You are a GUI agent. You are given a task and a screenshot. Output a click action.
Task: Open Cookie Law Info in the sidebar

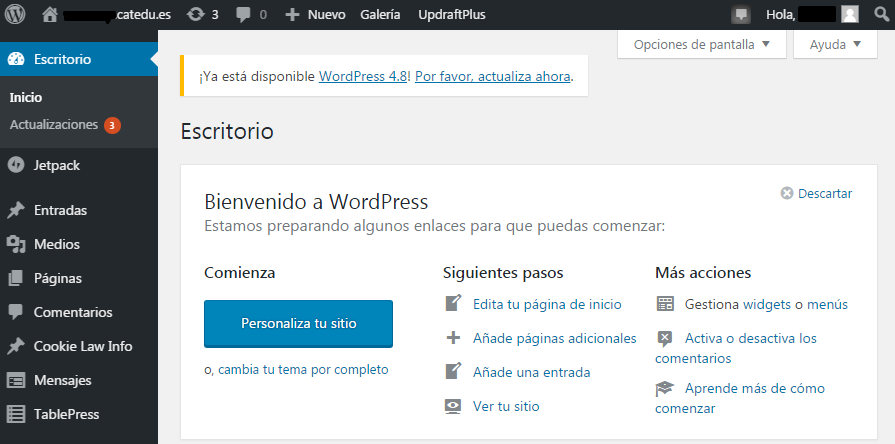tap(79, 346)
